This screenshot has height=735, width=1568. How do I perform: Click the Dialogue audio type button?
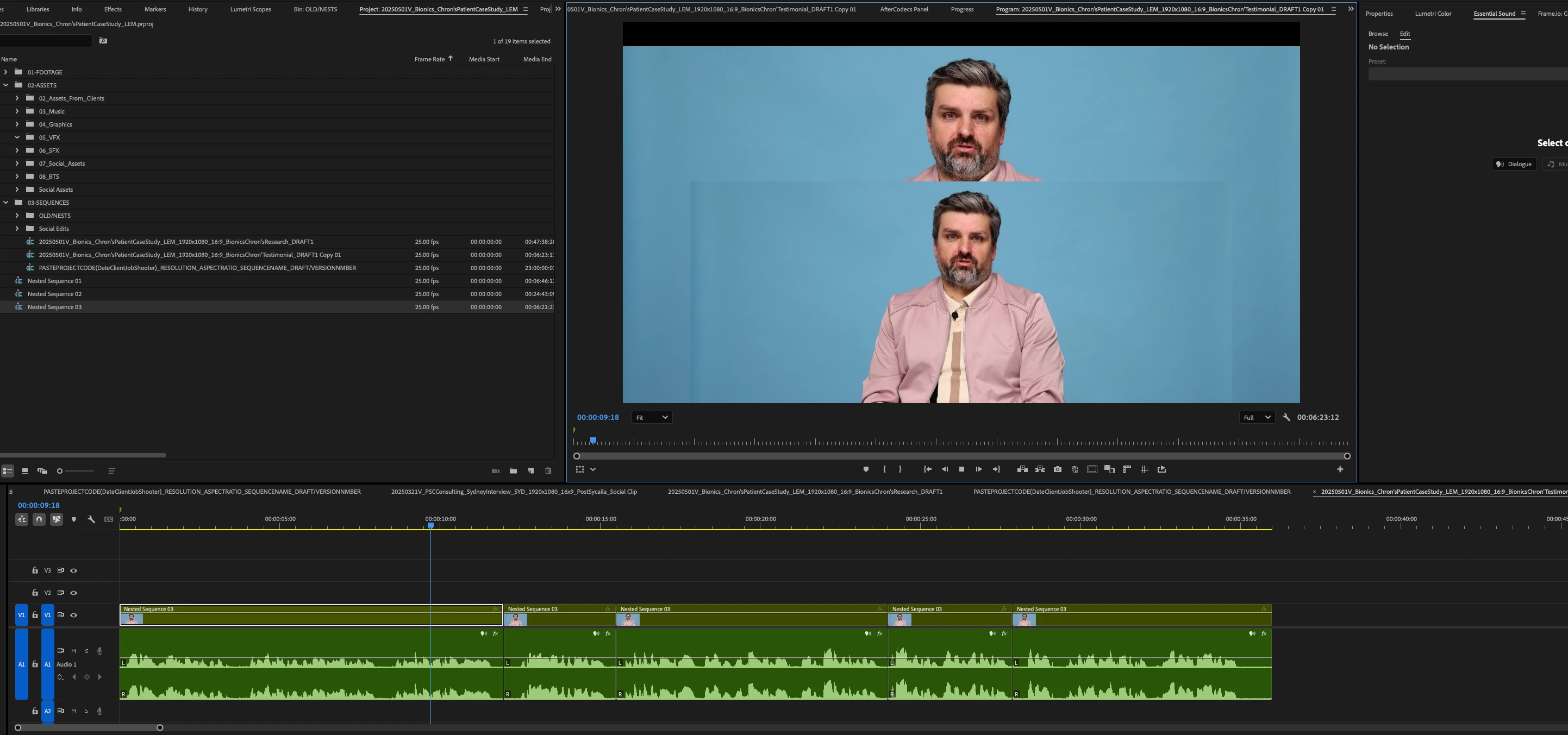tap(1514, 164)
